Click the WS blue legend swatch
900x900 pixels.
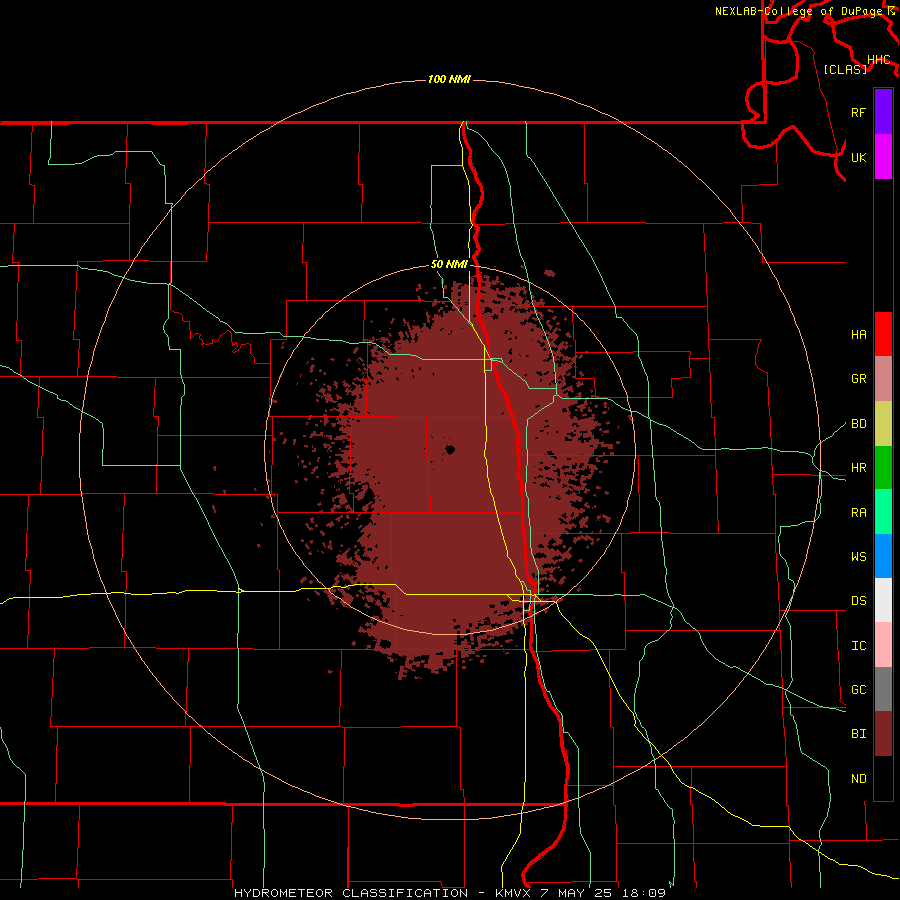point(883,556)
